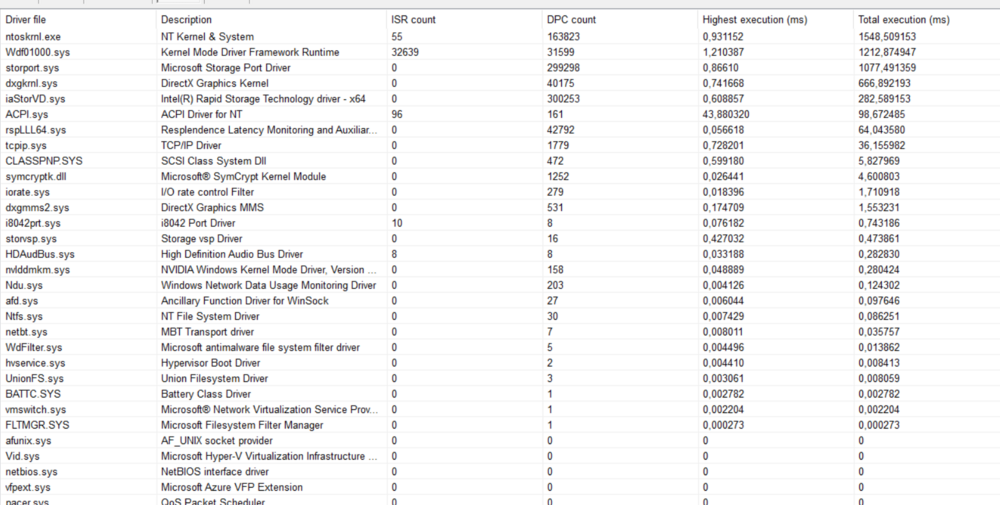Sort by the ISR count column header
Screen dimensions: 1000x505
413,20
